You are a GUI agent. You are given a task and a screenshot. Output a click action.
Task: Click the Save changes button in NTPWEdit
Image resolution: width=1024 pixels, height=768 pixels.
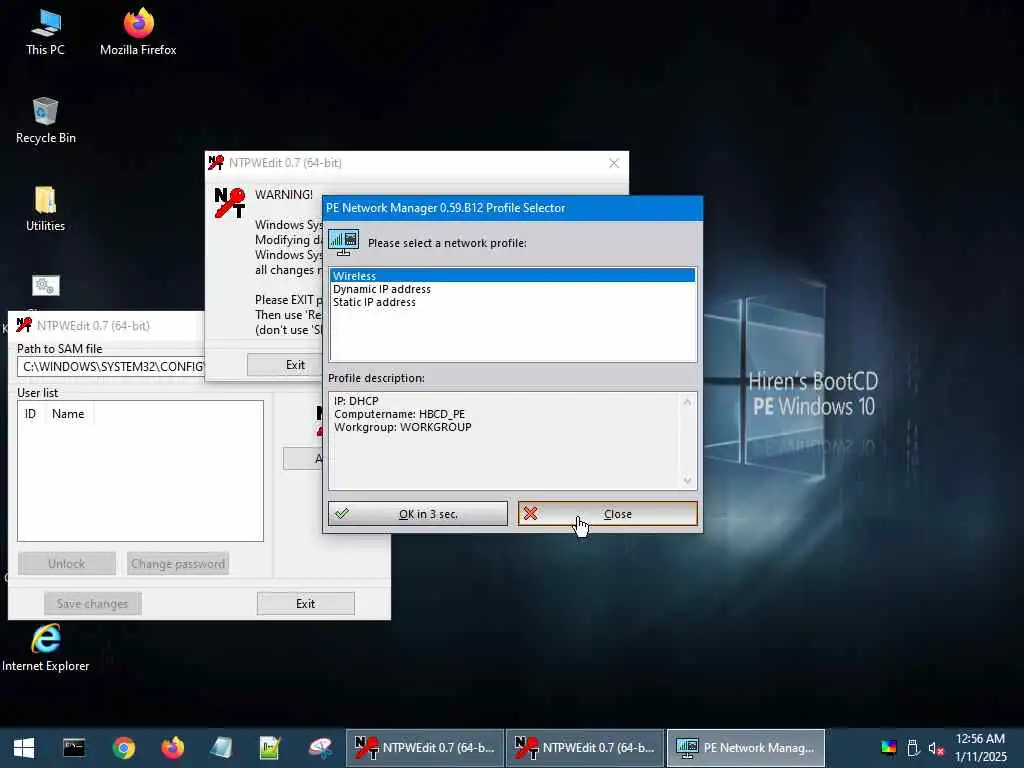click(x=93, y=603)
